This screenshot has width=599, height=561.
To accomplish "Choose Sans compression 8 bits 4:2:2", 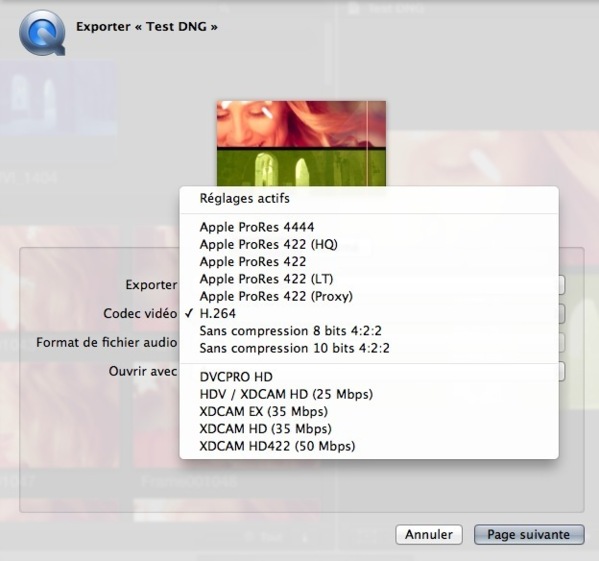I will tap(369, 331).
